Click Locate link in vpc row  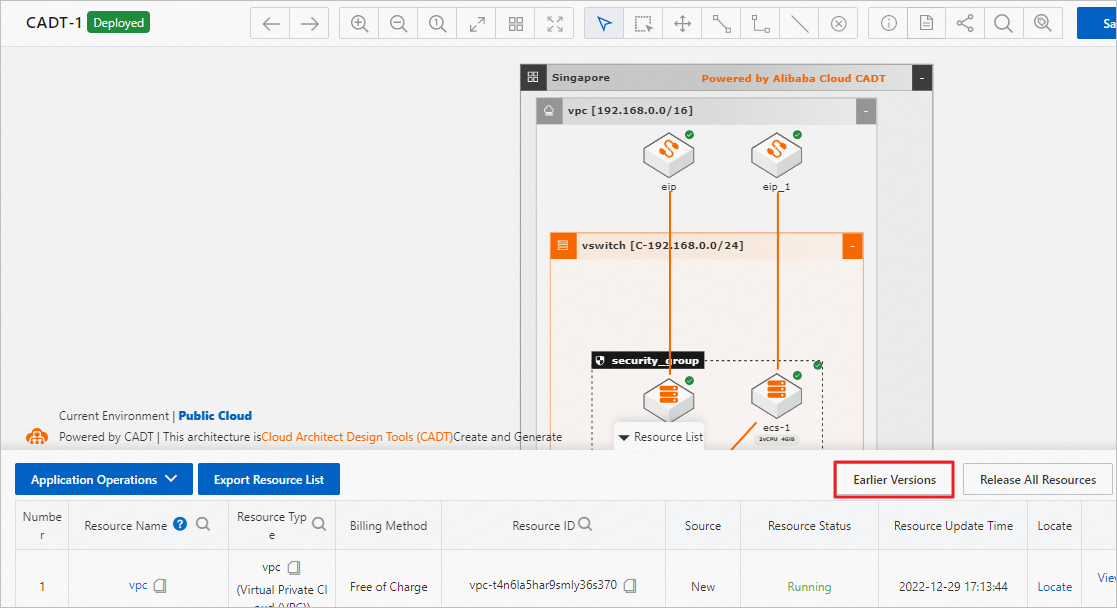1054,587
